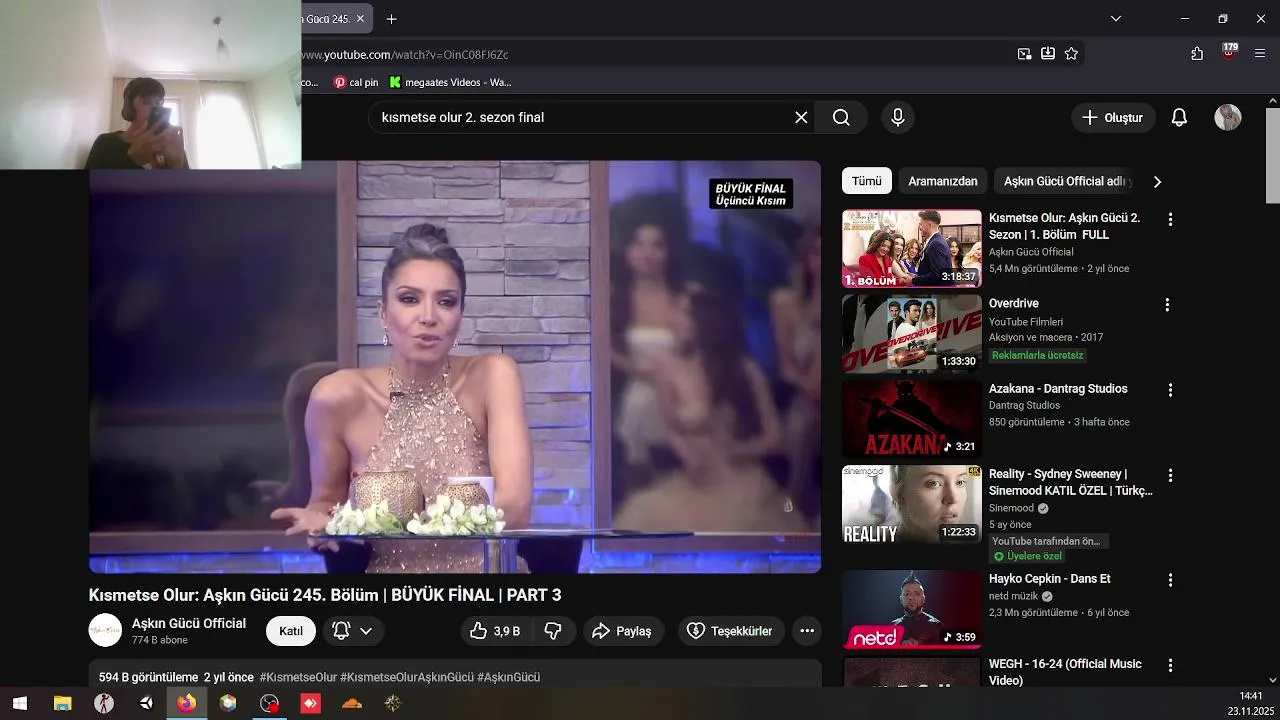Open Firefox extensions puzzle icon
Viewport: 1280px width, 720px height.
1197,54
